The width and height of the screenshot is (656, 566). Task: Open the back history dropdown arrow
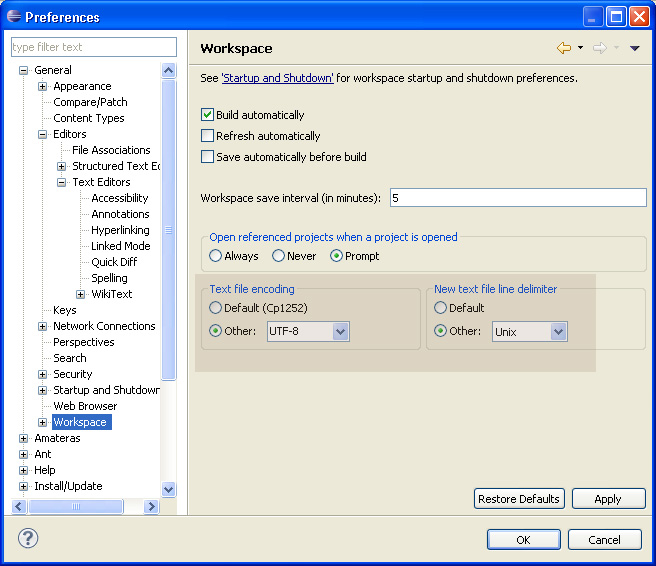coord(579,48)
